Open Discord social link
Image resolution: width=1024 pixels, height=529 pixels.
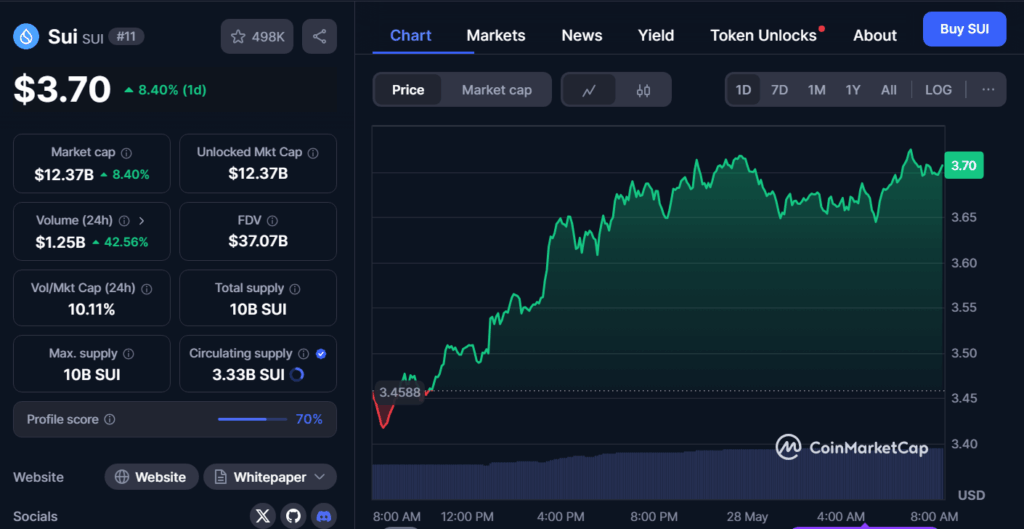coord(324,517)
